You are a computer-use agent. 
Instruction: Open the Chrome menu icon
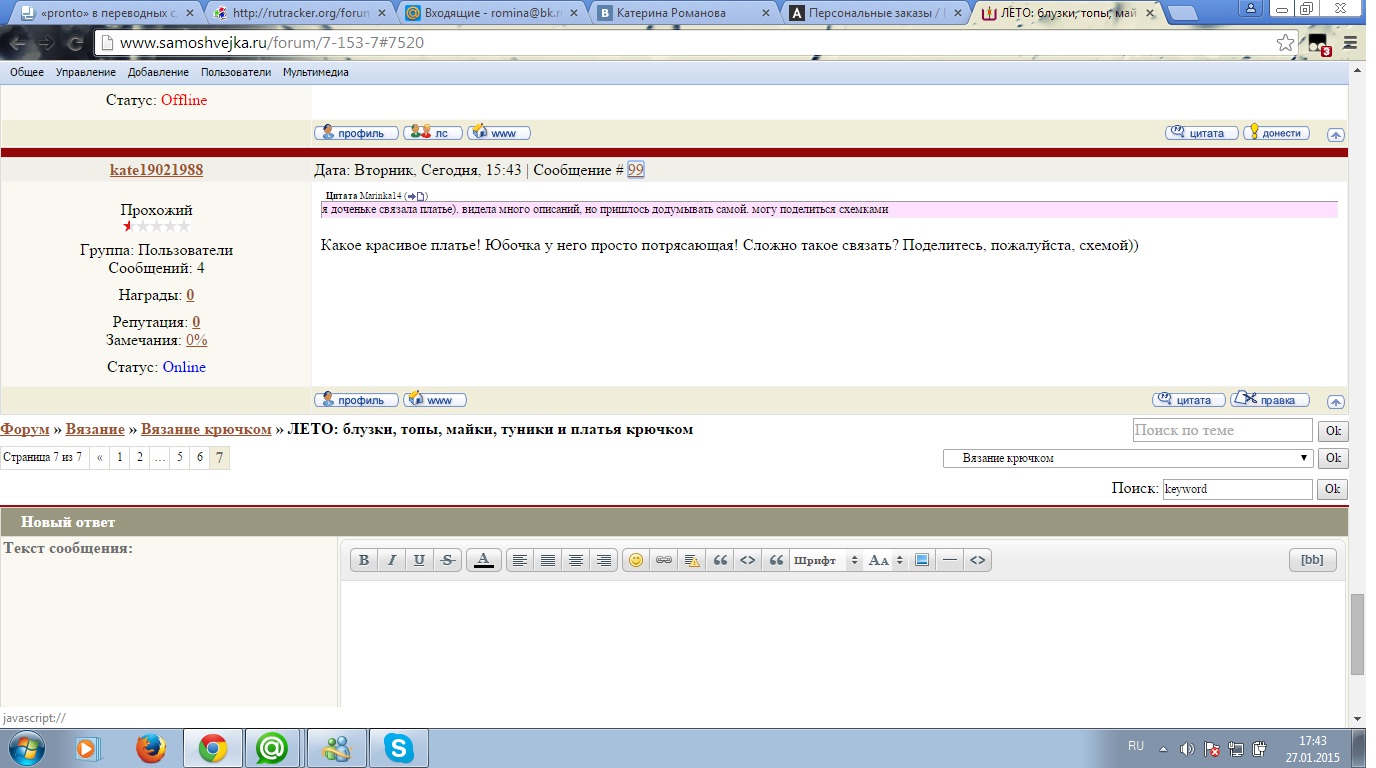click(1350, 43)
